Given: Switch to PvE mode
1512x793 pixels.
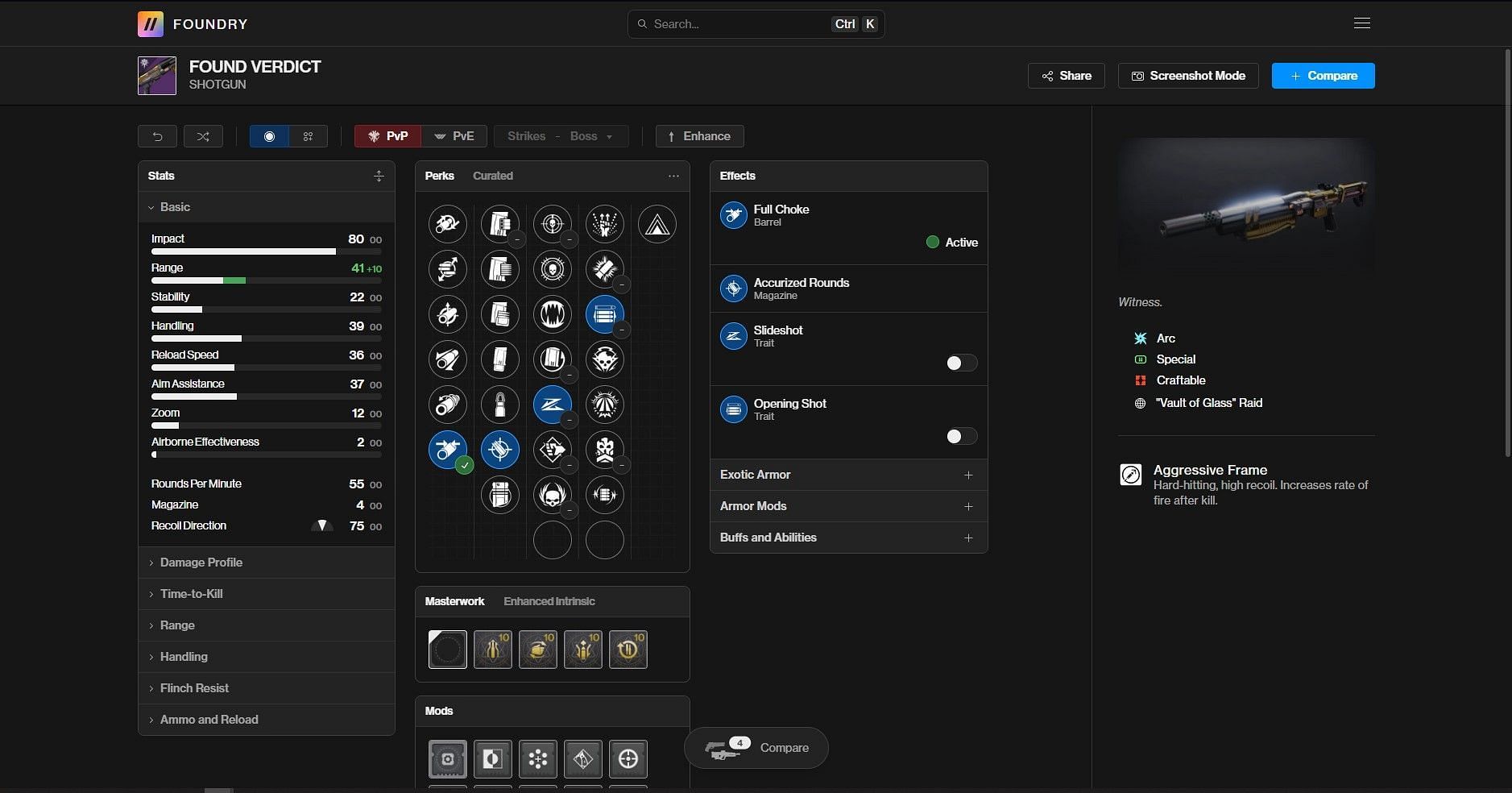Looking at the screenshot, I should (x=454, y=136).
